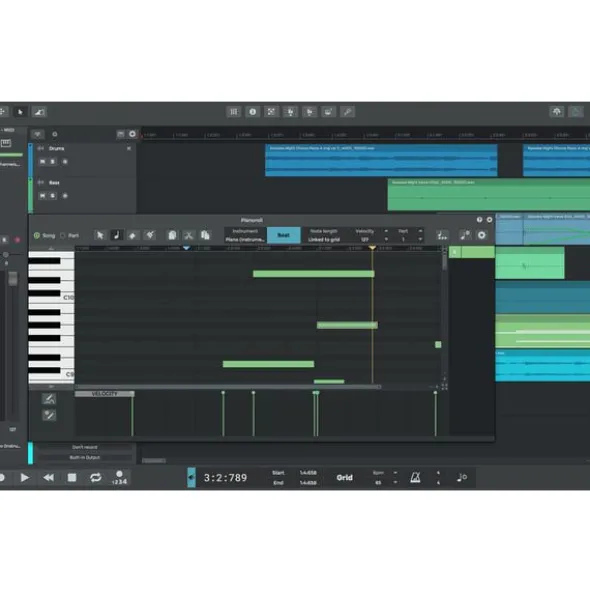Select the pointer tool in Pianoroll toolbar
This screenshot has width=590, height=591.
[100, 235]
